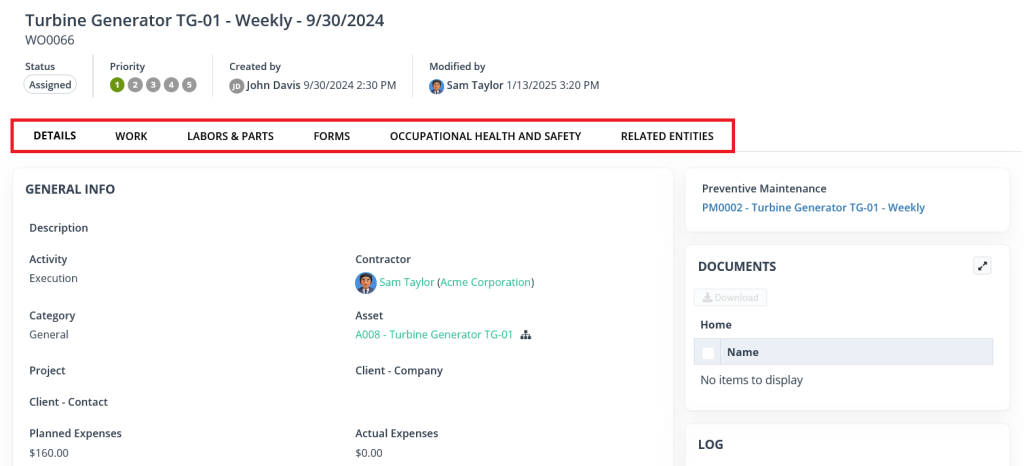Go to the Forms tab
Image resolution: width=1024 pixels, height=466 pixels.
[x=331, y=136]
